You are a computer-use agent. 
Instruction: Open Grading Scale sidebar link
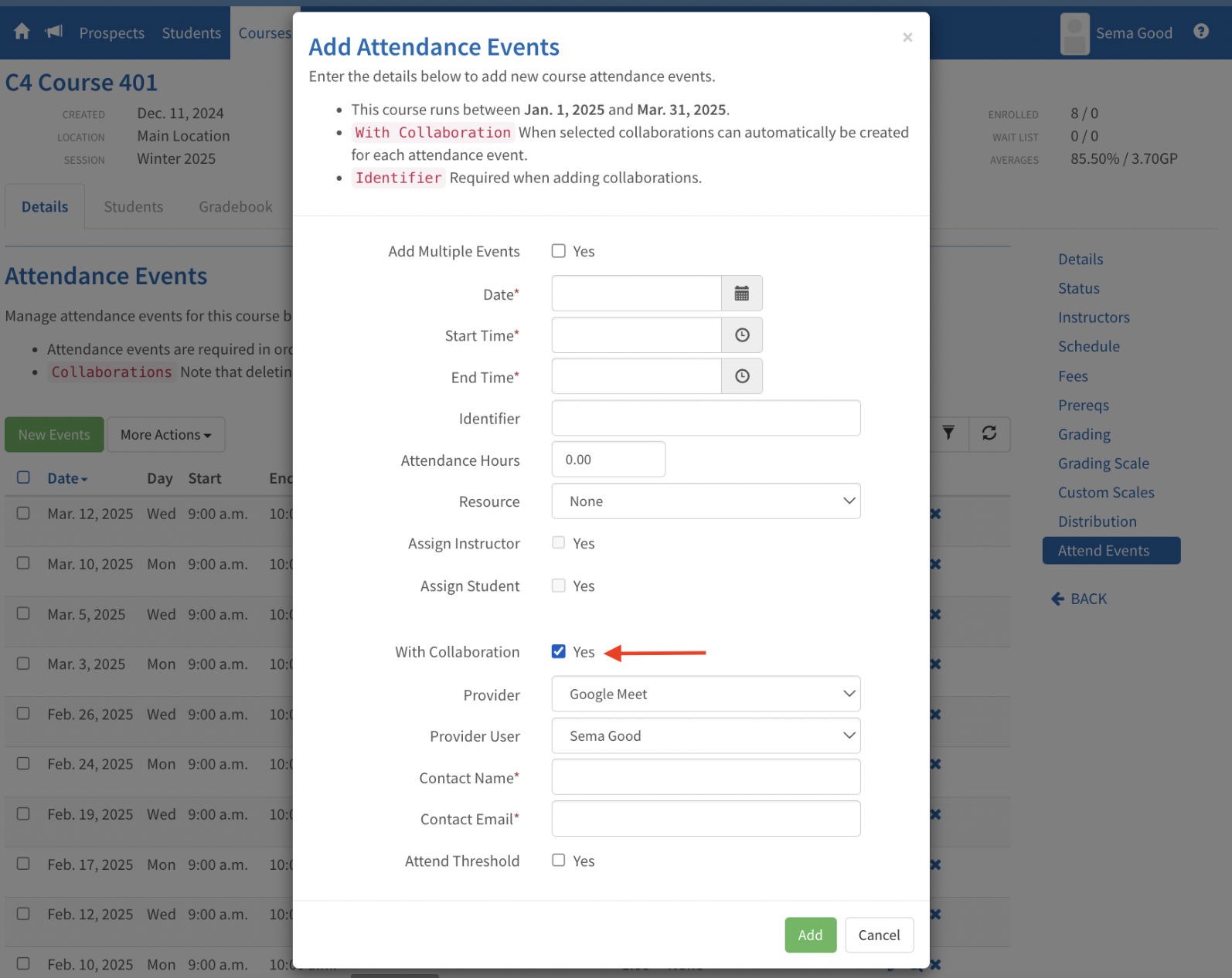(1103, 464)
